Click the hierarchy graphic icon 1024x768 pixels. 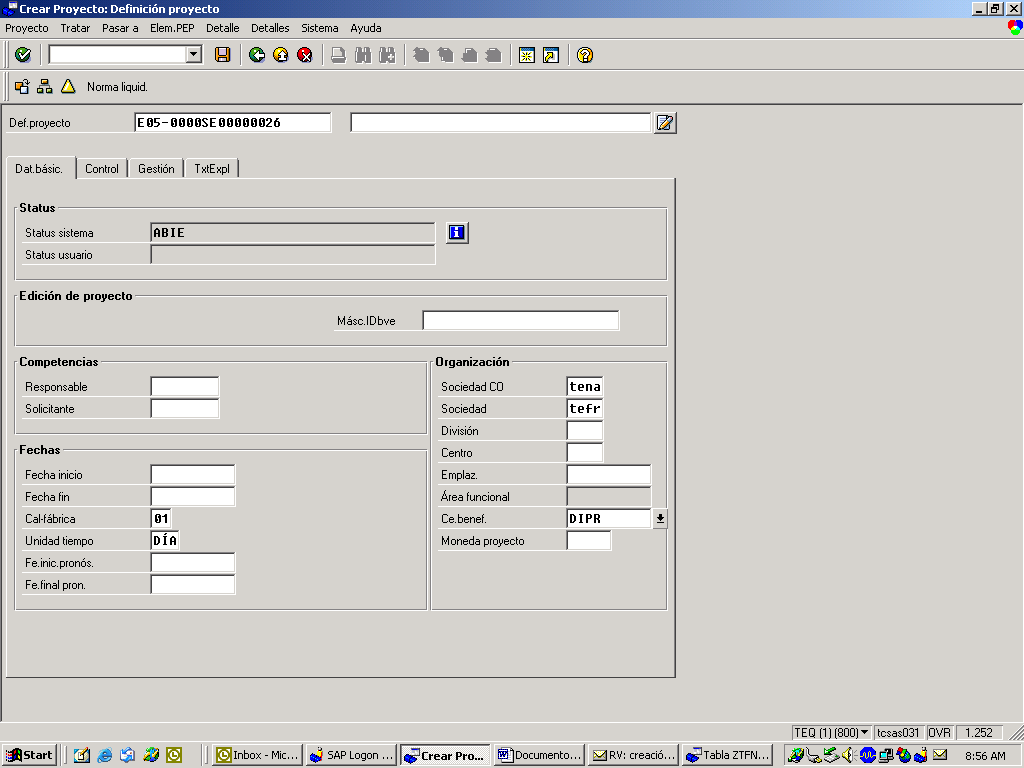coord(44,86)
